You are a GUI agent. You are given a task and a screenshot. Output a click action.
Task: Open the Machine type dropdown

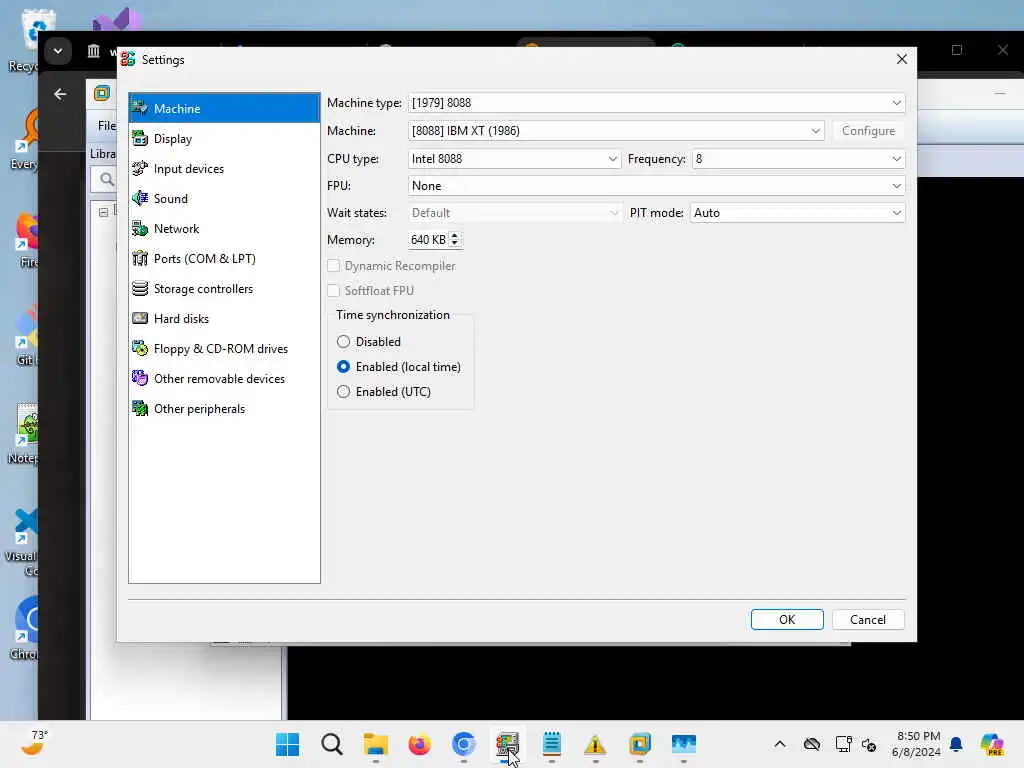tap(656, 103)
